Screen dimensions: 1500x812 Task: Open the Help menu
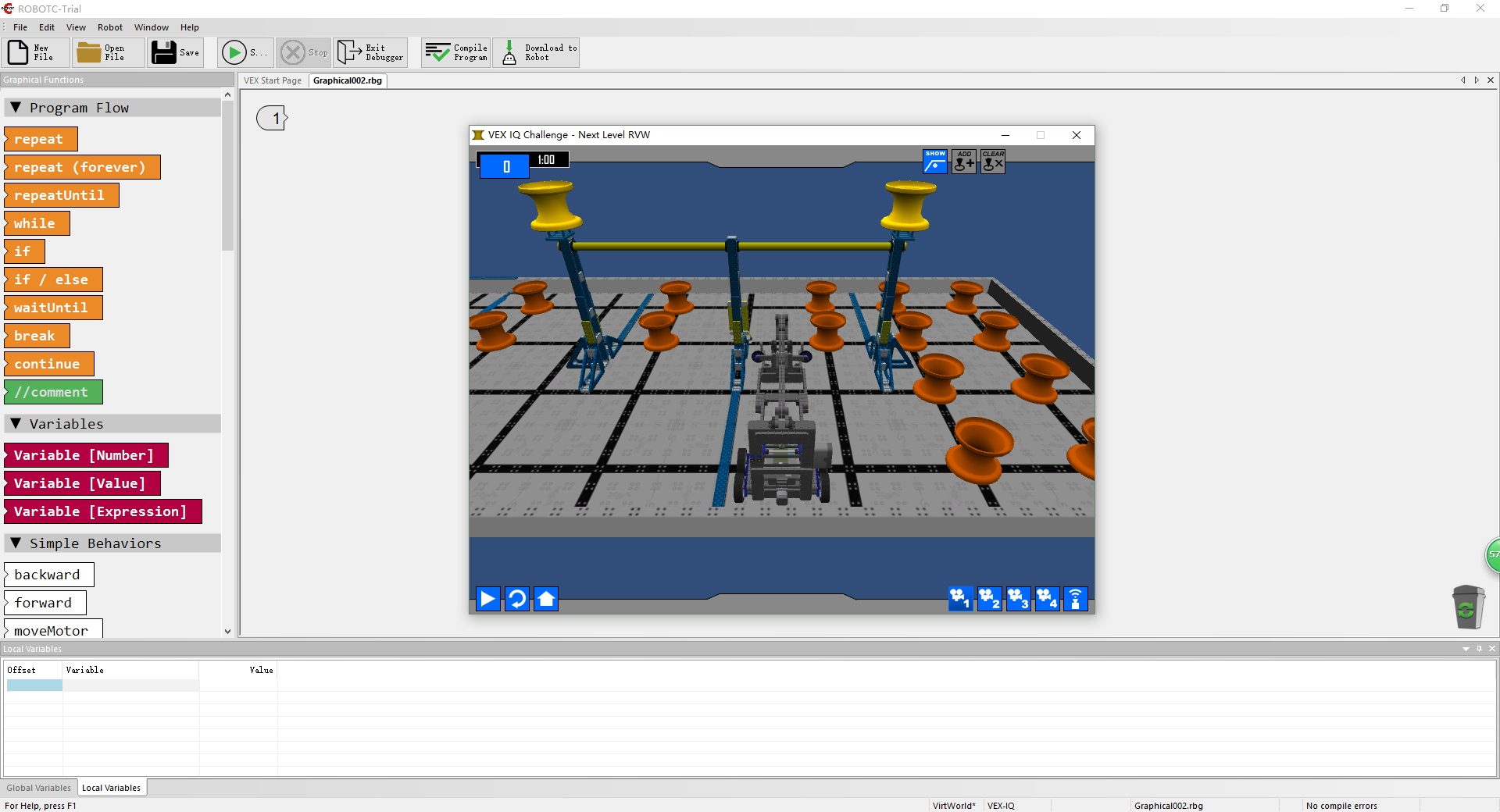[x=190, y=27]
